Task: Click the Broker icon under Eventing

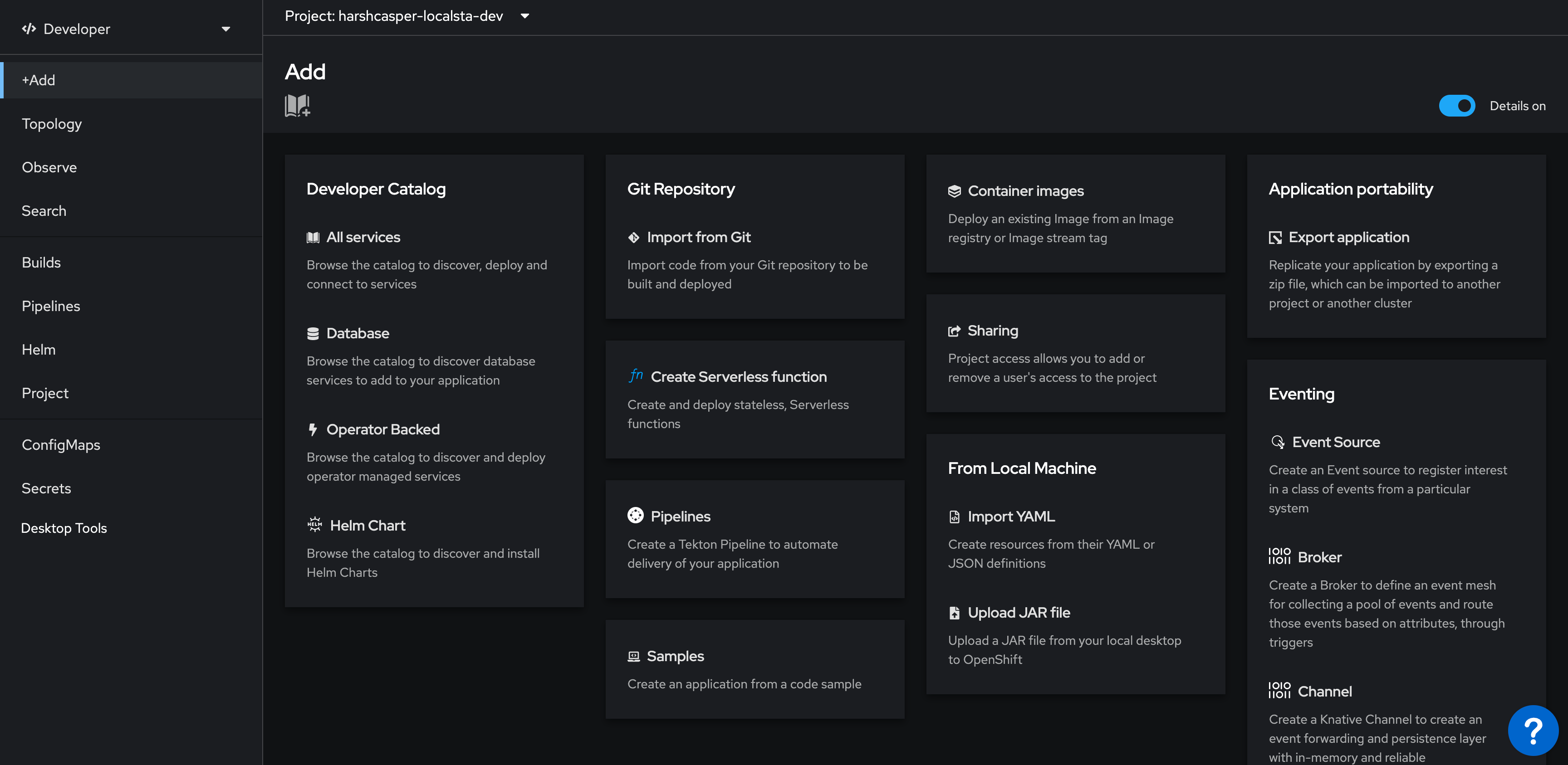Action: [x=1280, y=556]
